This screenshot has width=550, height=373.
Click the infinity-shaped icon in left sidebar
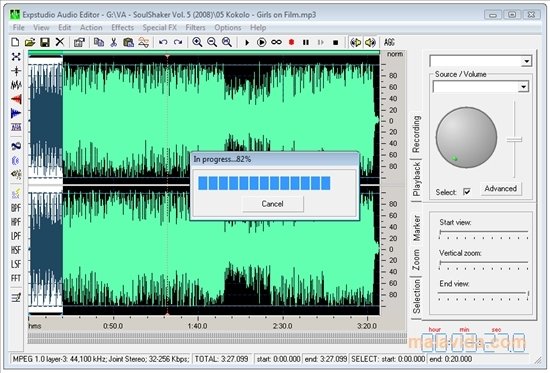[x=16, y=146]
